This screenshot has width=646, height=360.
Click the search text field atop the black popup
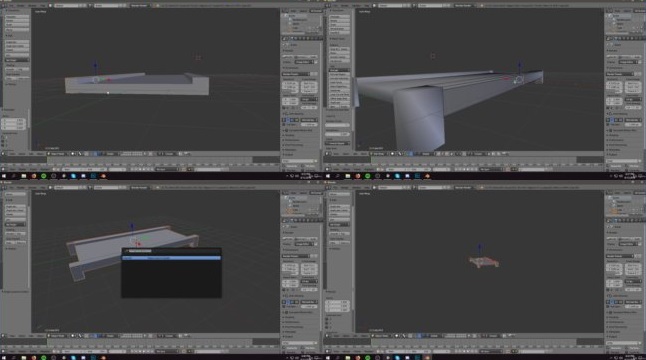[171, 251]
